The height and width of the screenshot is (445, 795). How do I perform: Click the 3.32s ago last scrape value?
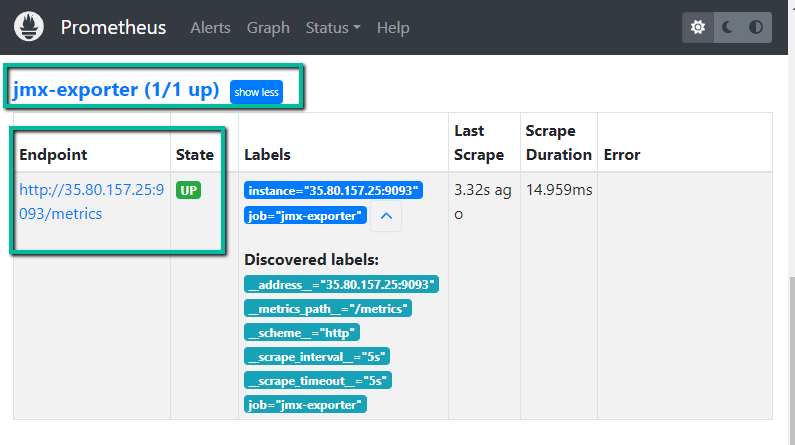(x=483, y=202)
